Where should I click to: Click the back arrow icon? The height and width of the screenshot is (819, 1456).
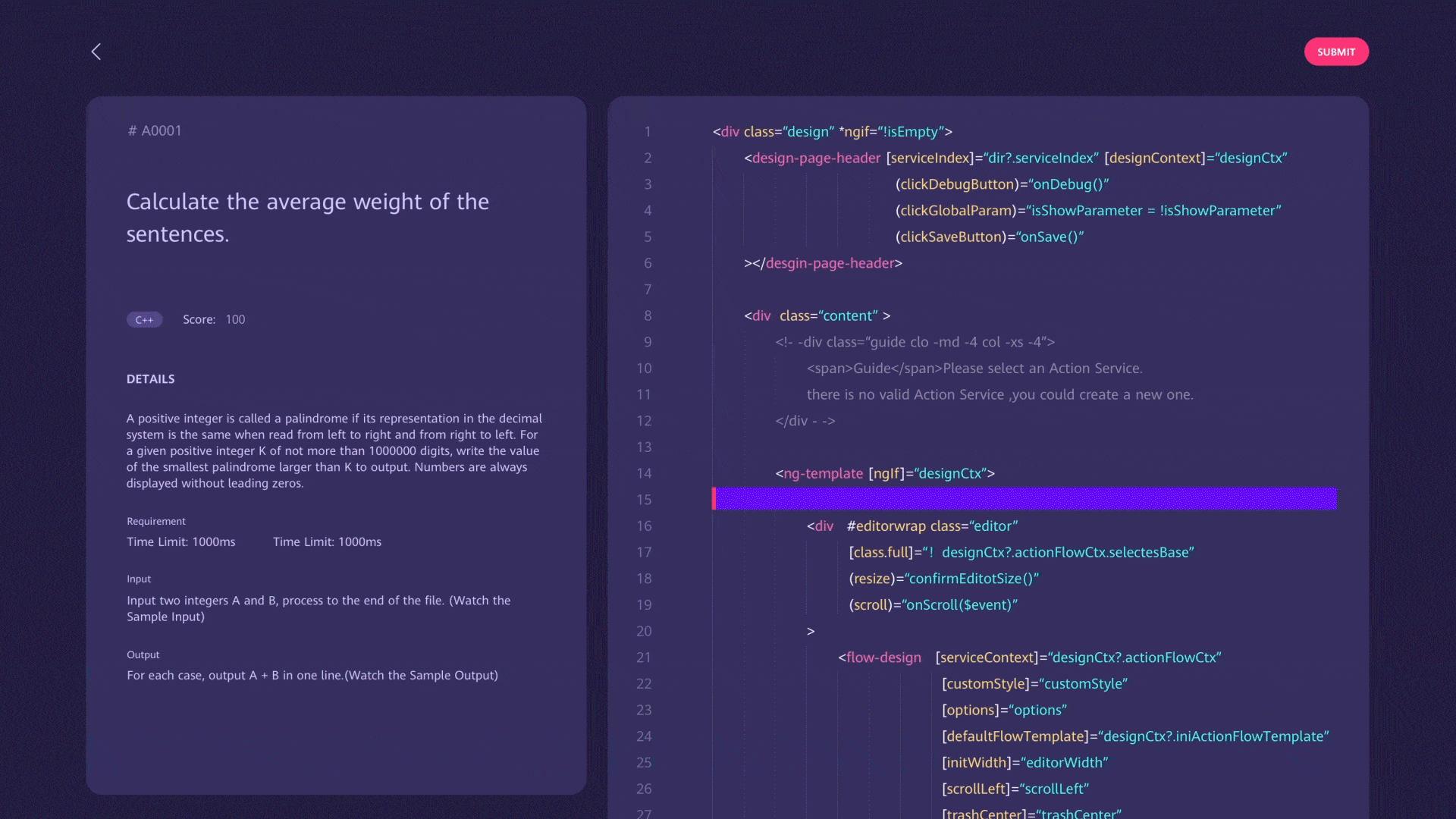click(x=96, y=52)
